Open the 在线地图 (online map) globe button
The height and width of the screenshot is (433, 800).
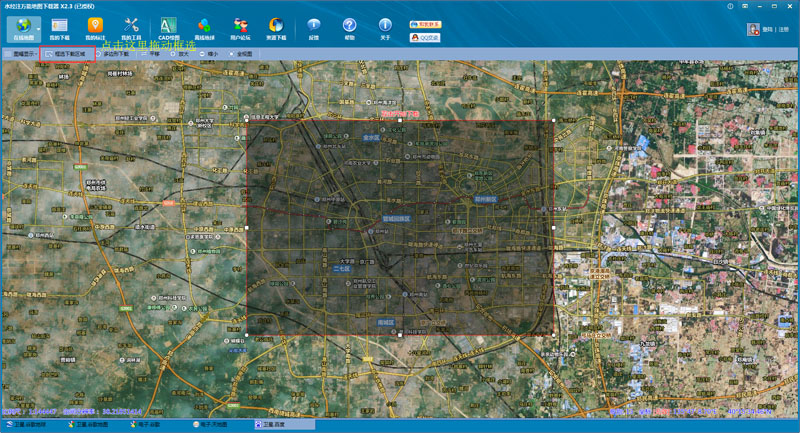point(22,29)
